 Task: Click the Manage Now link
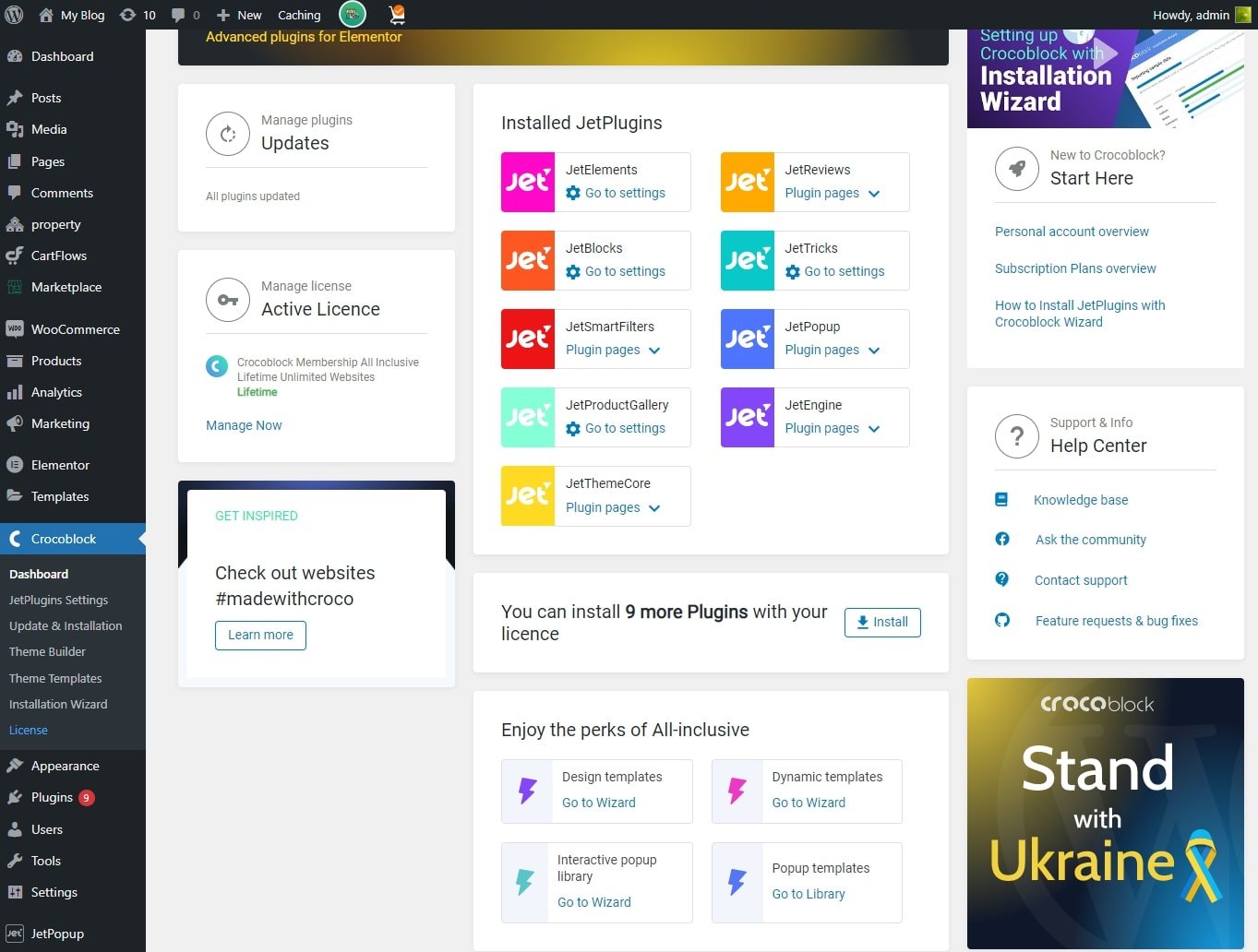pos(244,425)
